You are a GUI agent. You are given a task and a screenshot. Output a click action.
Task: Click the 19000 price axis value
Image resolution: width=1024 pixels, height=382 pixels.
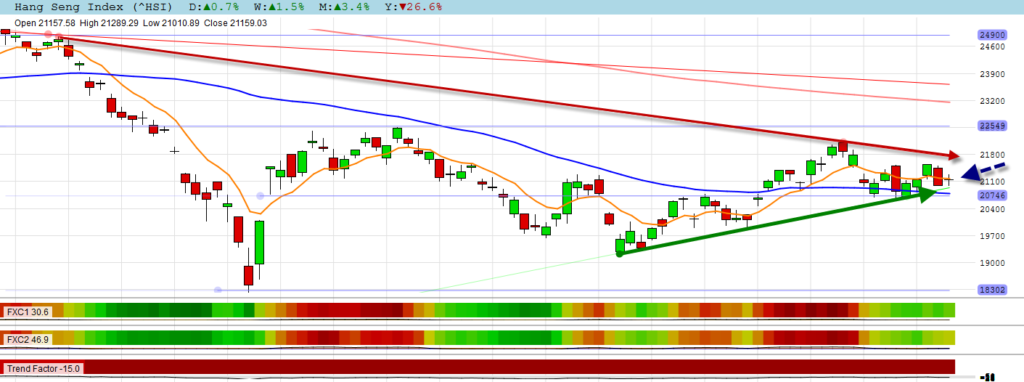point(991,263)
